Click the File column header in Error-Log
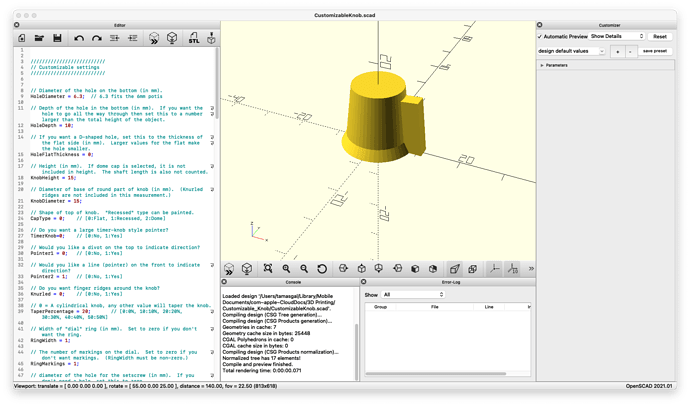690x406 pixels. click(435, 307)
